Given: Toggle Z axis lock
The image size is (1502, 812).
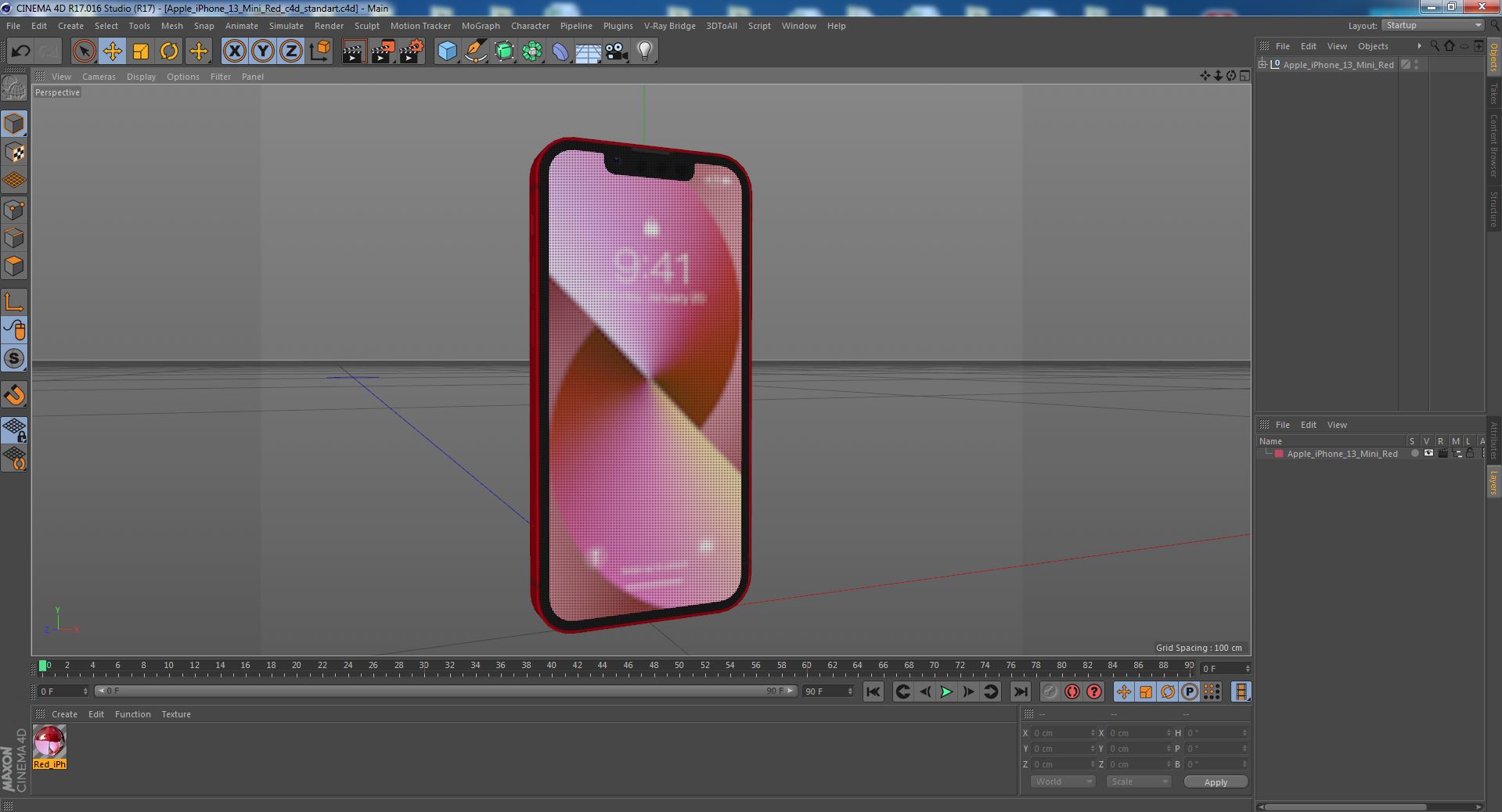Looking at the screenshot, I should point(291,52).
